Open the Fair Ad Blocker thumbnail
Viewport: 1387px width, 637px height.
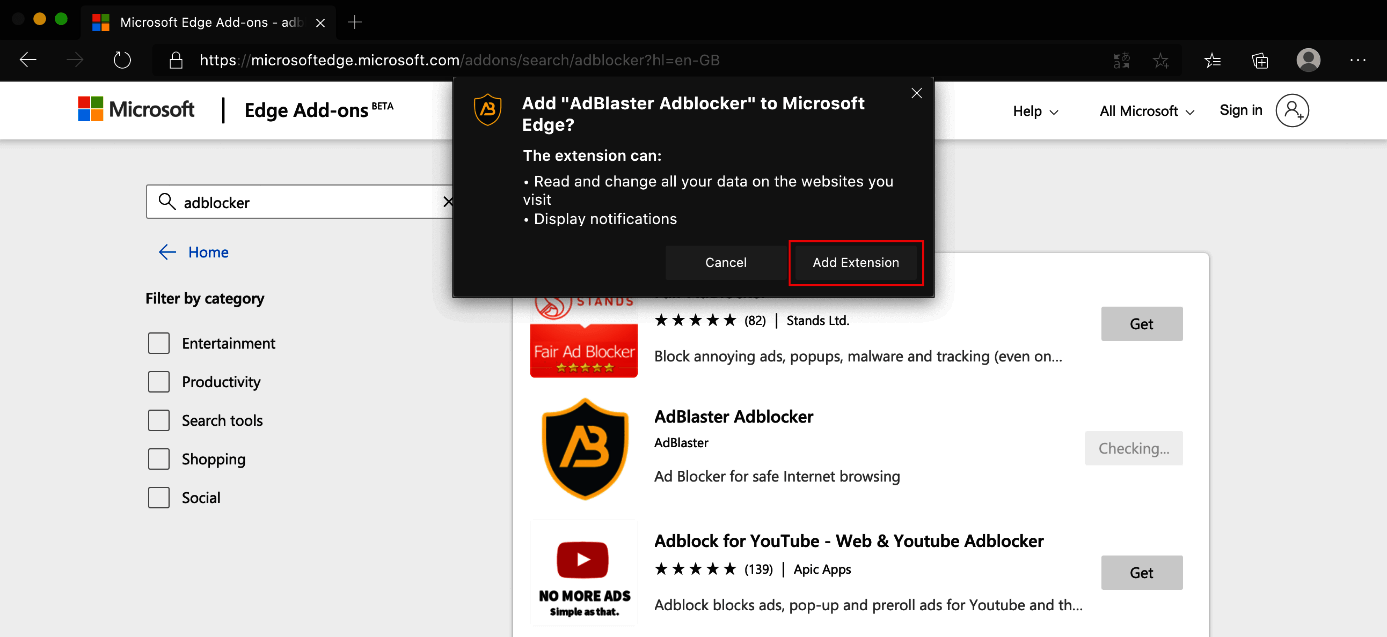[x=584, y=337]
